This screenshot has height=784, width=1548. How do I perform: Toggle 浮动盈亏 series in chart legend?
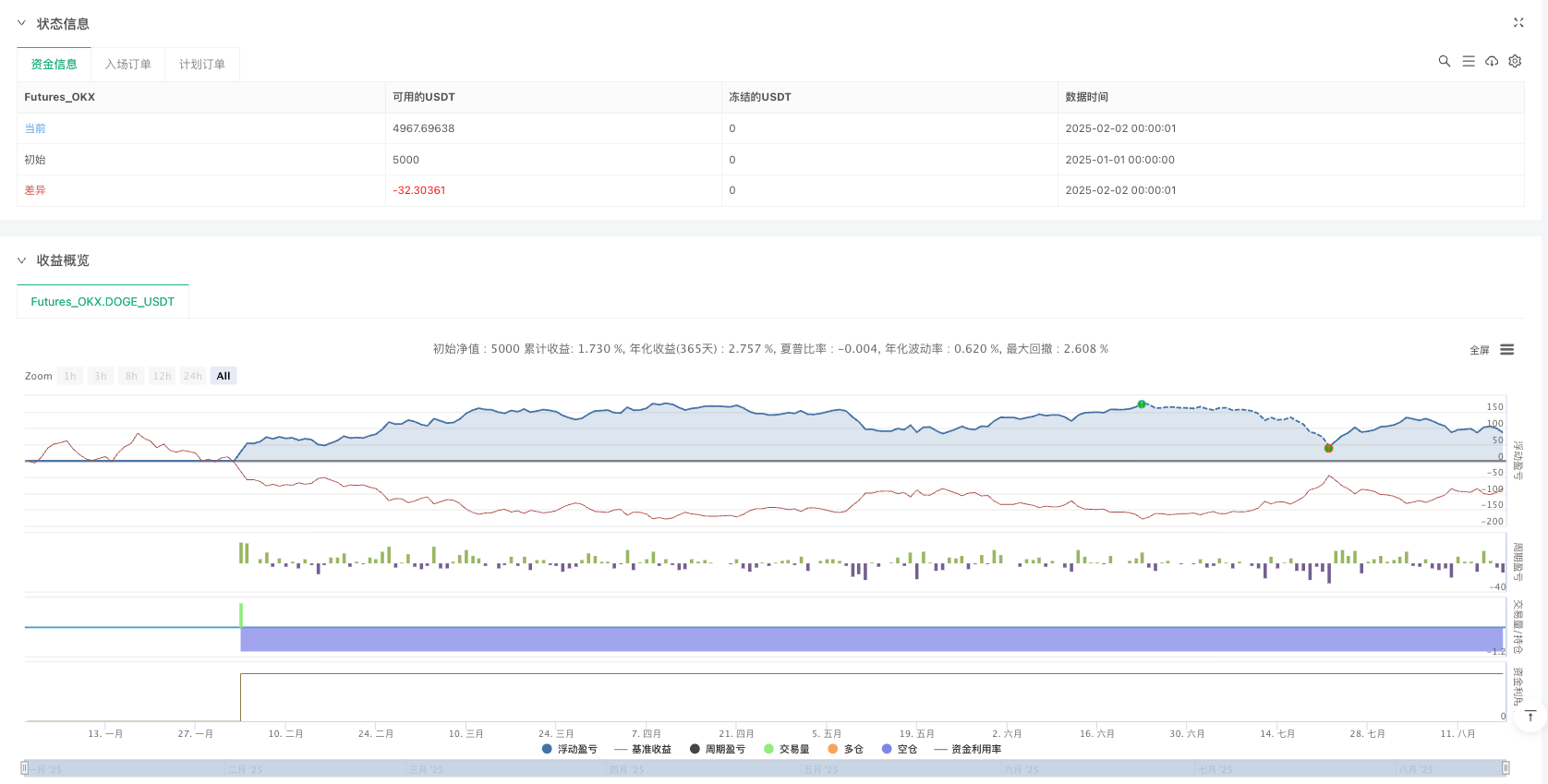(x=570, y=749)
